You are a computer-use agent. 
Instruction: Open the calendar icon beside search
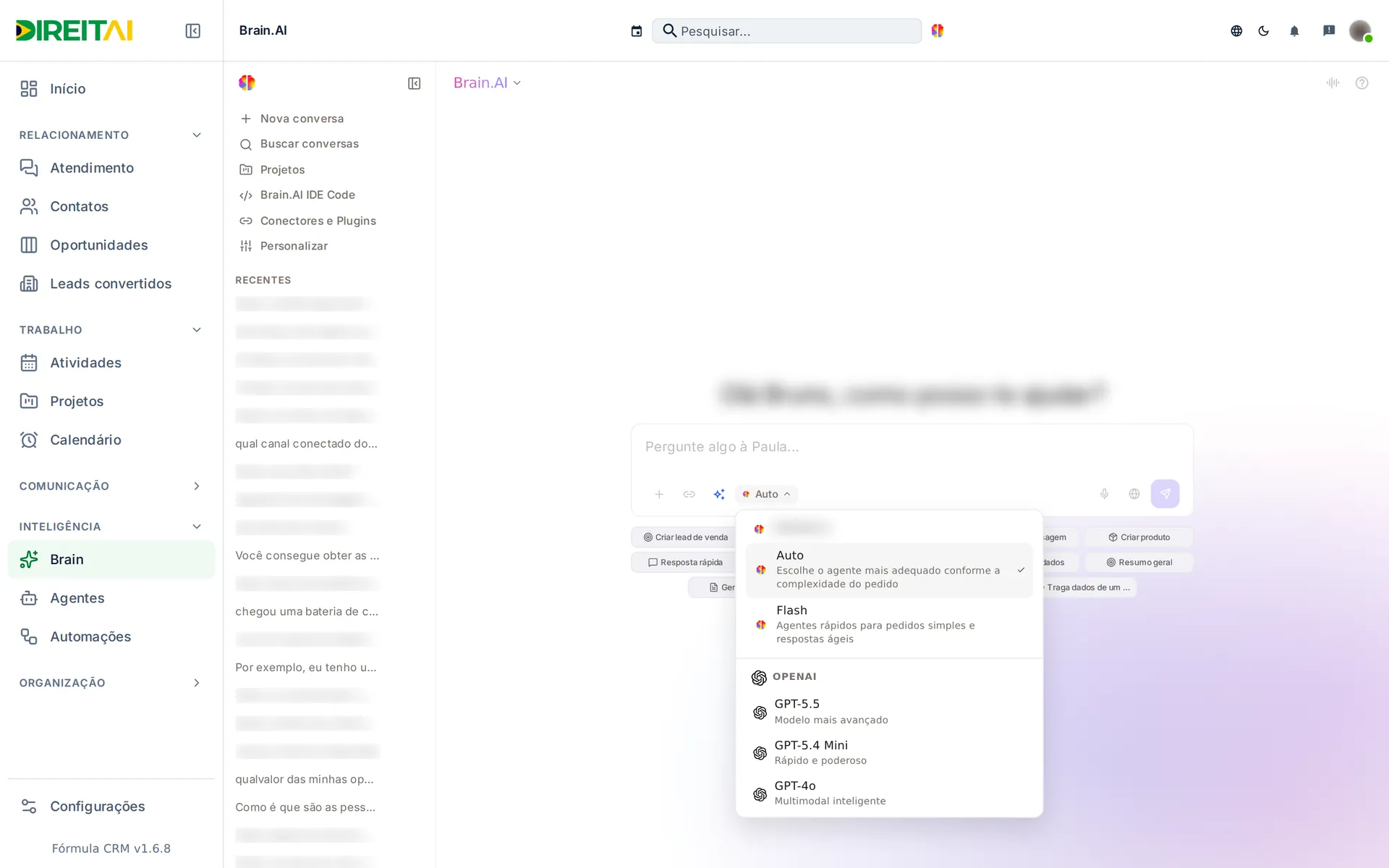point(637,30)
